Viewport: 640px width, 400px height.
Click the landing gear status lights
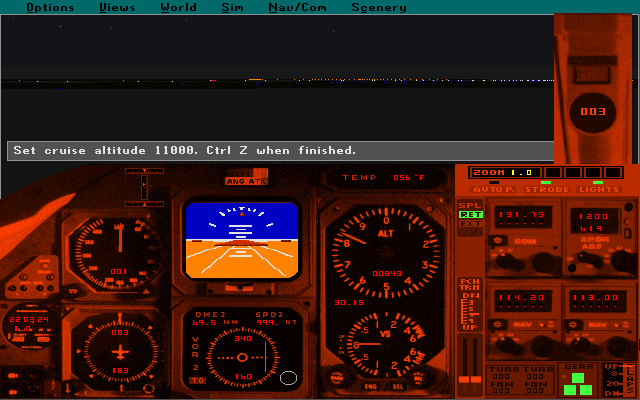click(578, 384)
